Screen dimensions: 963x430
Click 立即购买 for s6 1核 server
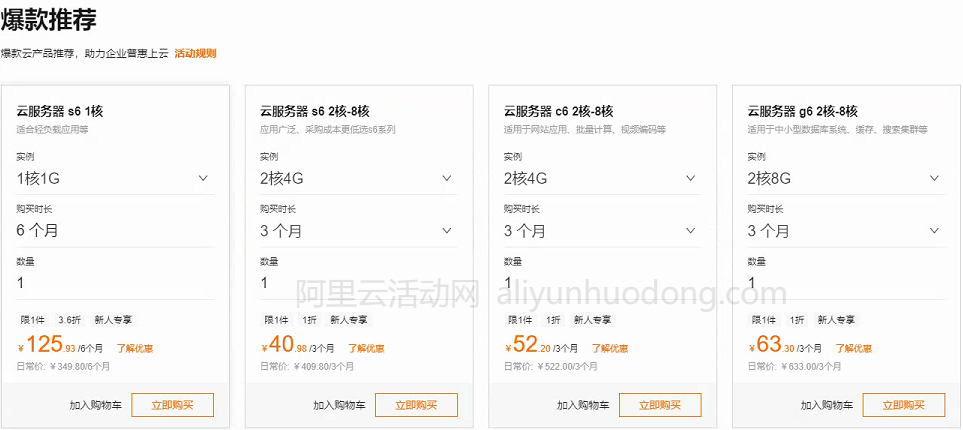coord(173,405)
